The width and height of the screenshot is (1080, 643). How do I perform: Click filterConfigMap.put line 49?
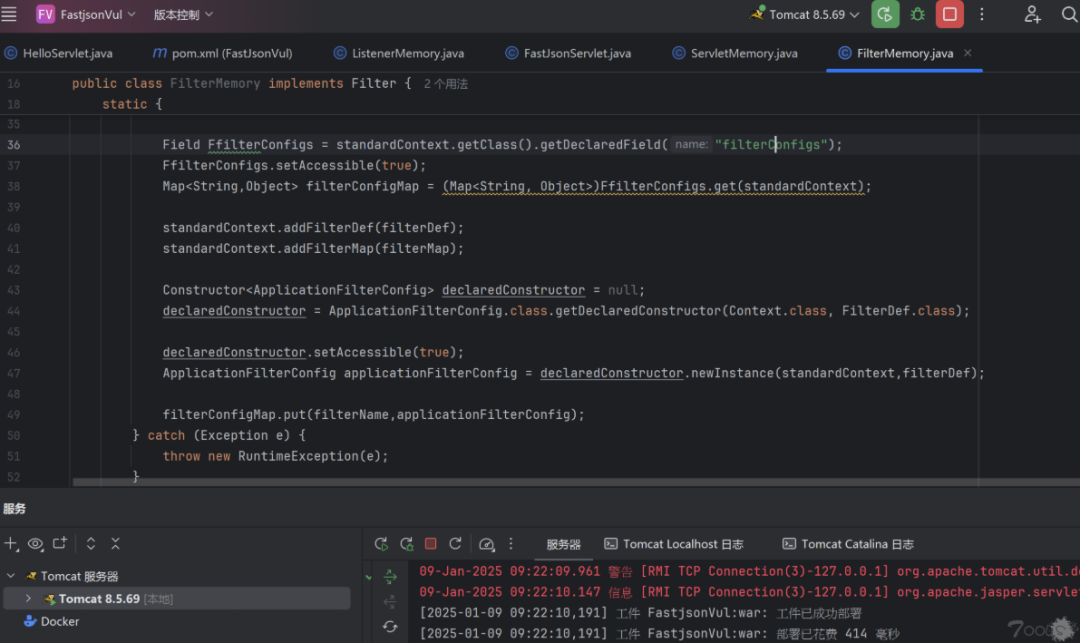tap(373, 414)
